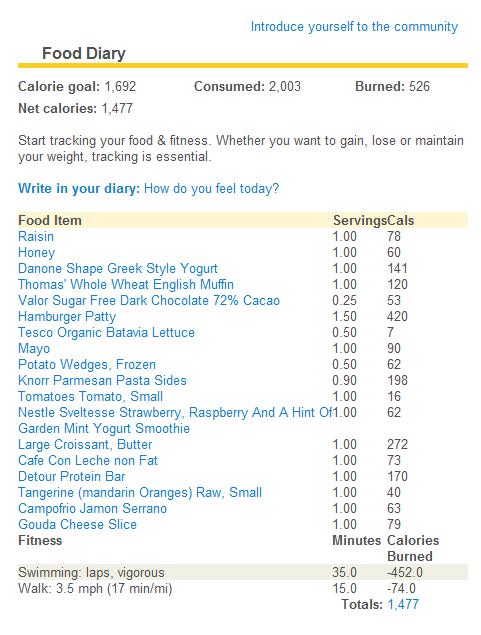Image resolution: width=481 pixels, height=635 pixels.
Task: Select the Honey food entry
Action: (36, 253)
